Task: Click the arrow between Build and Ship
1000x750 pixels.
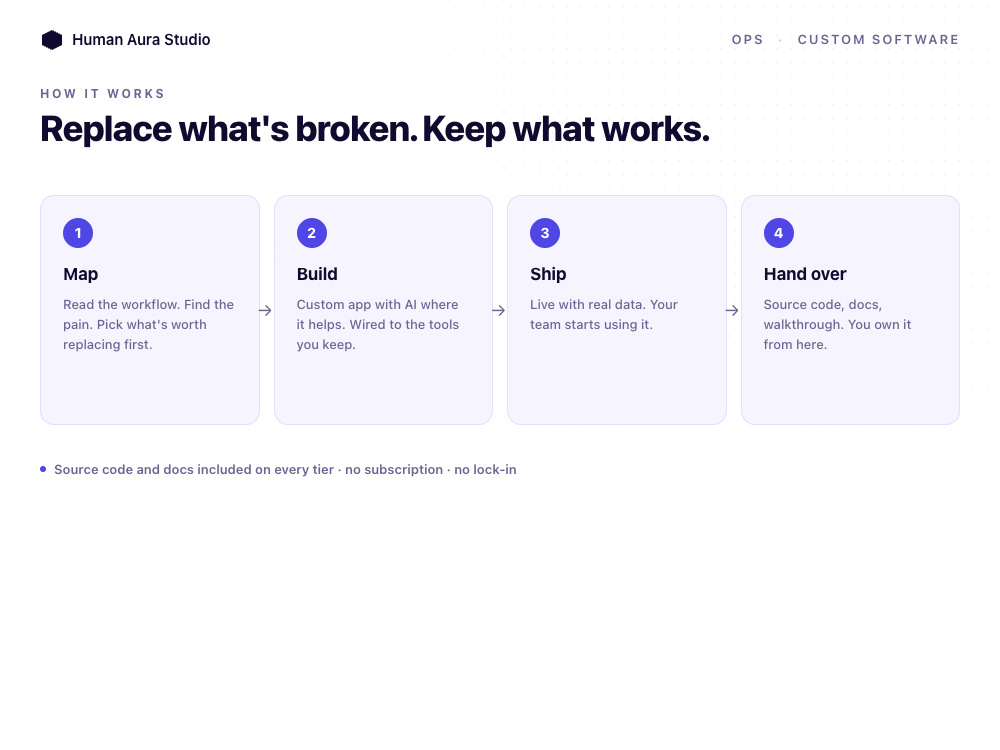Action: (x=499, y=311)
